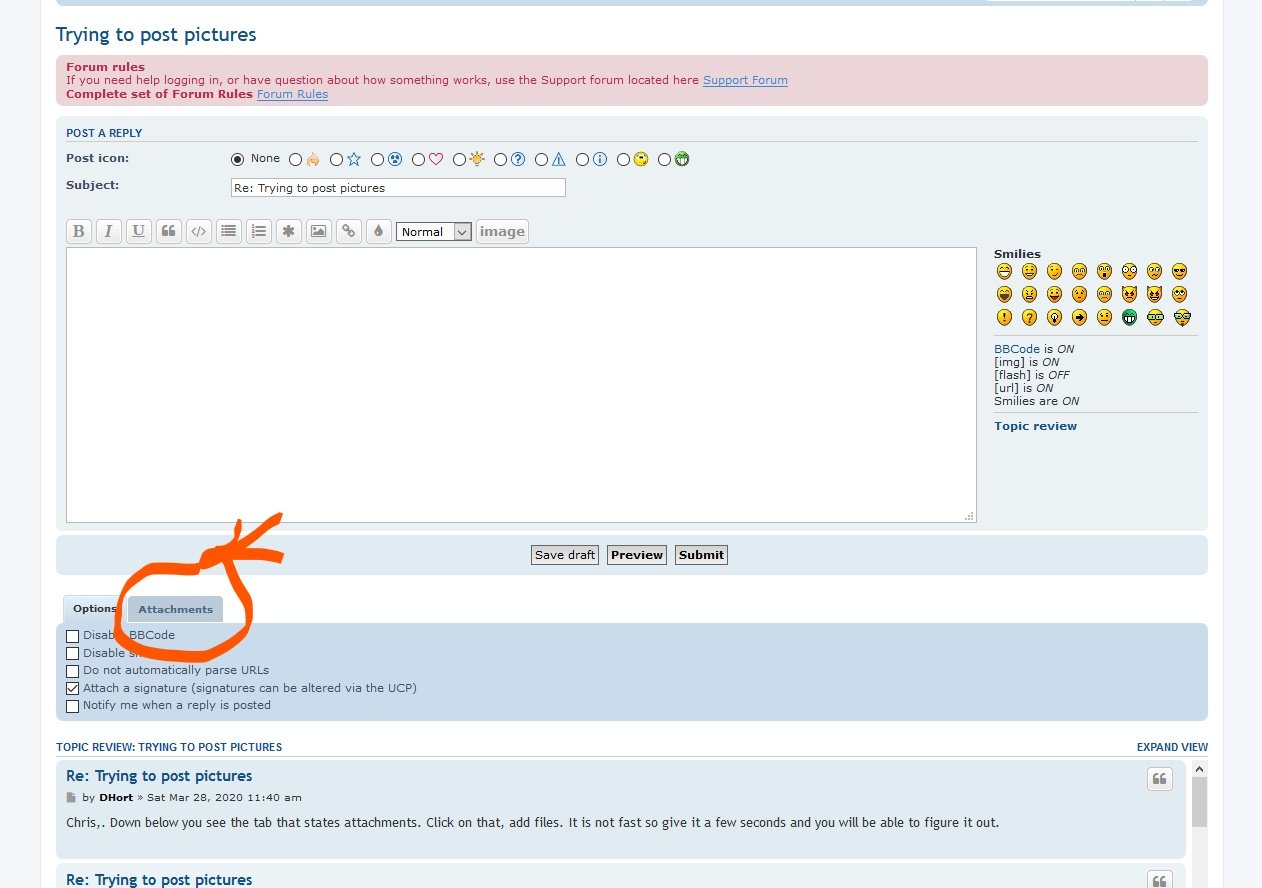Choose the heart post icon radio button
Screen dimensions: 1262x888
pyautogui.click(x=419, y=159)
